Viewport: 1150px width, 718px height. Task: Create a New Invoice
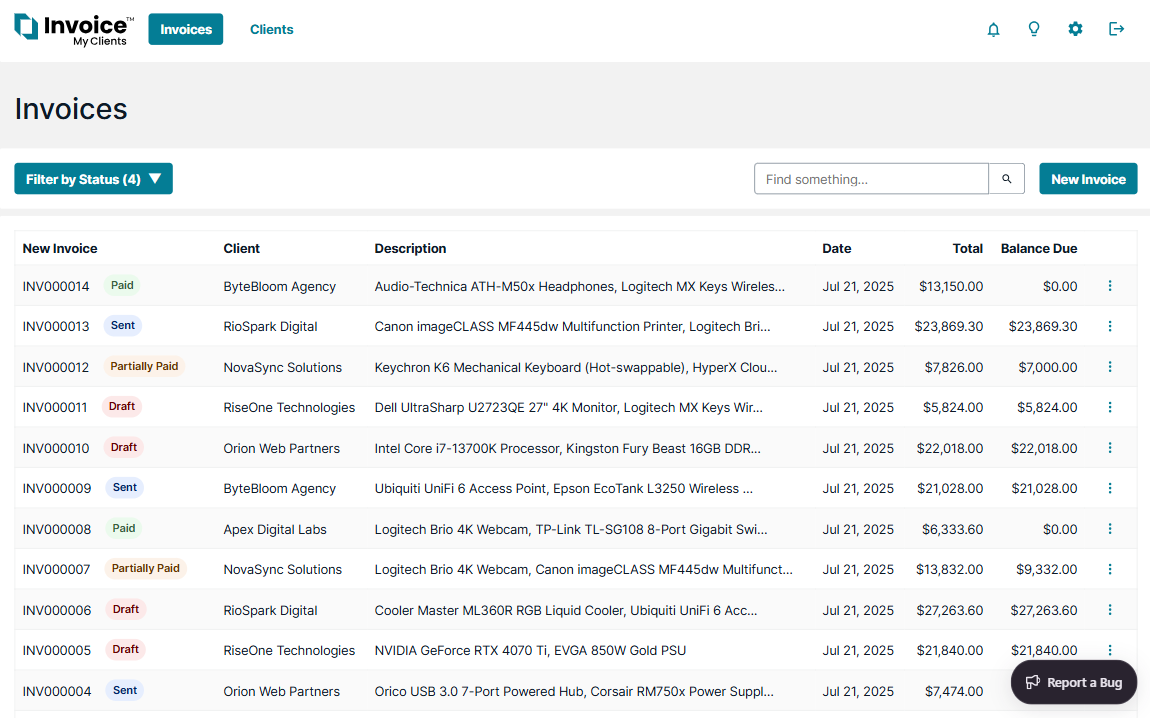[x=1088, y=178]
